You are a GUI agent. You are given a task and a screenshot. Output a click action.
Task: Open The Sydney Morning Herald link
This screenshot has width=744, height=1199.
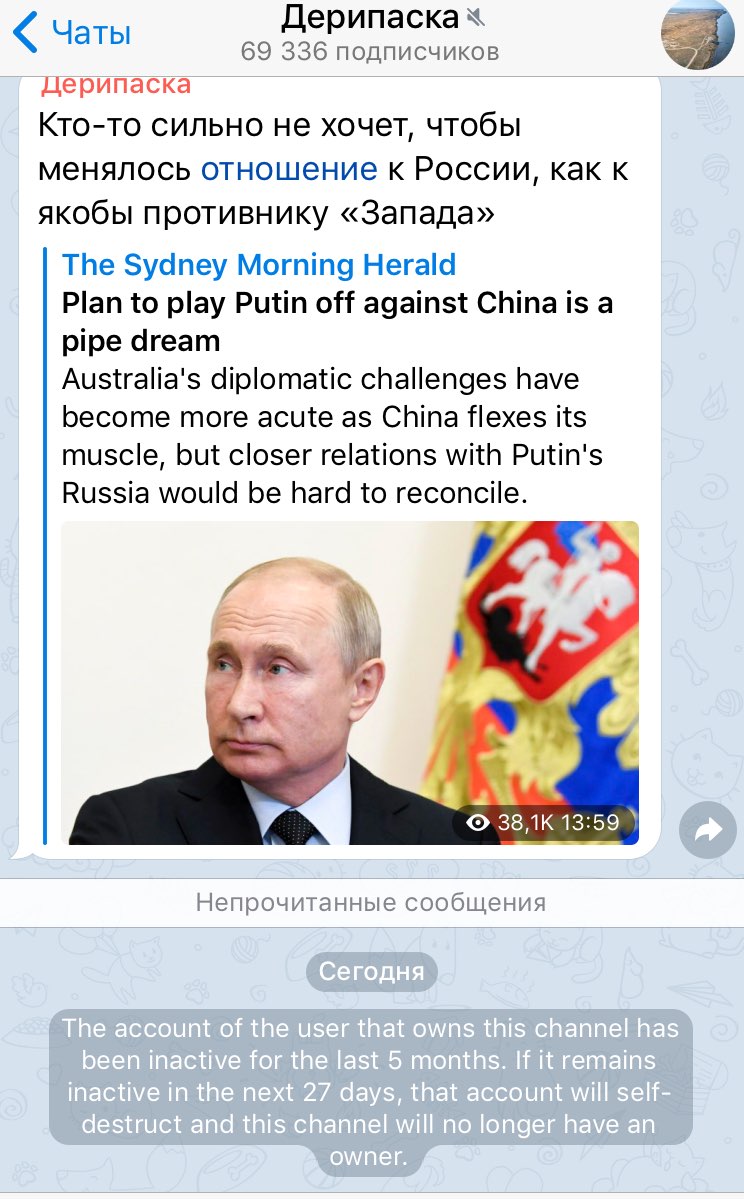[258, 265]
